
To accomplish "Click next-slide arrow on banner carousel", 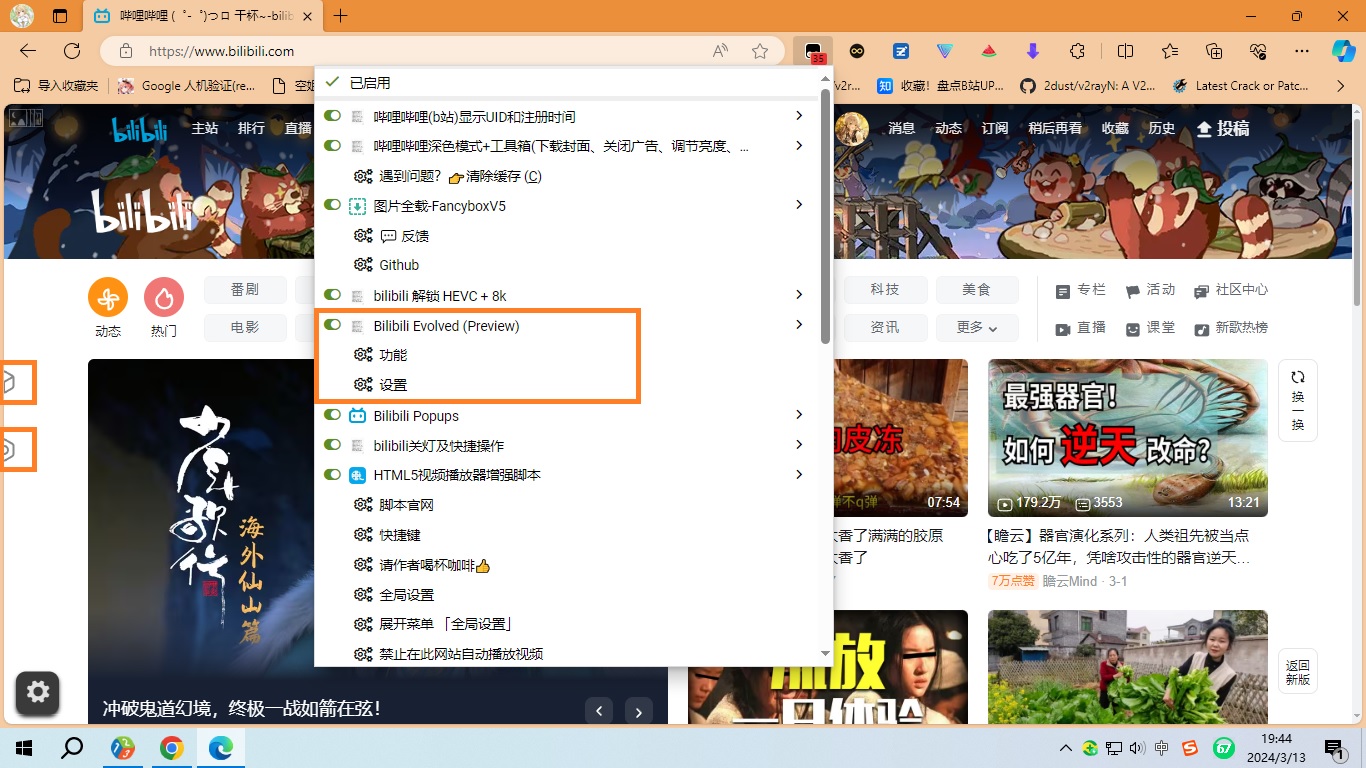I will tap(639, 711).
